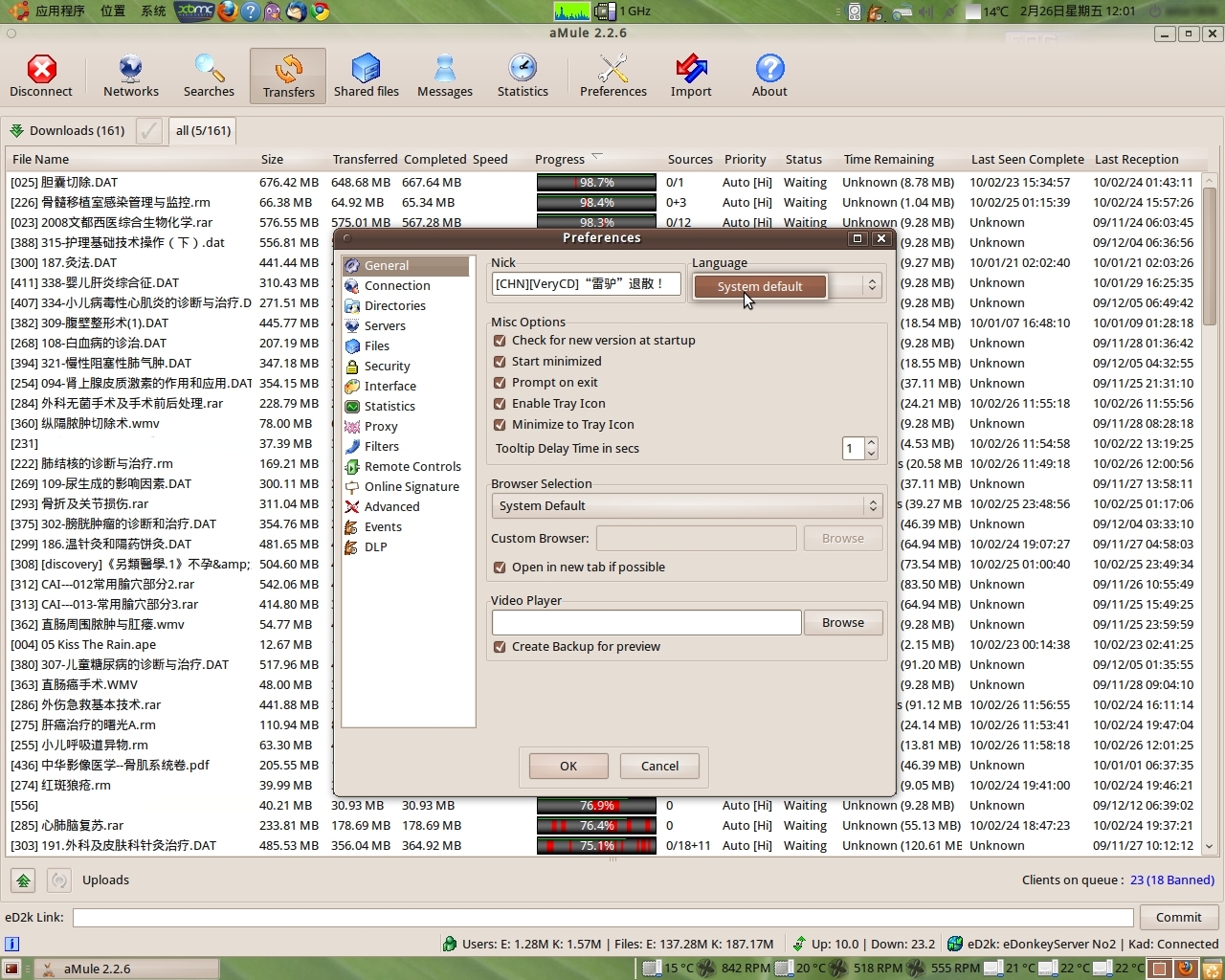The height and width of the screenshot is (980, 1225).
Task: Open Preferences from the main toolbar
Action: coord(613,76)
